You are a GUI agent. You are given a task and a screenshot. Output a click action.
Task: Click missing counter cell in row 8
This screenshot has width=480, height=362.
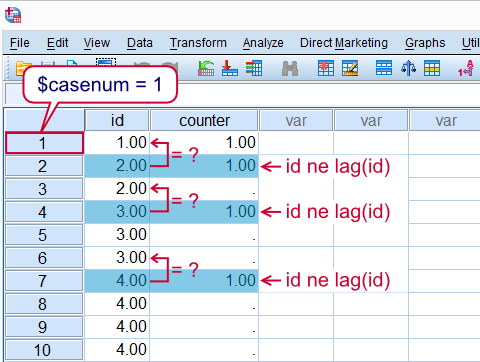204,304
